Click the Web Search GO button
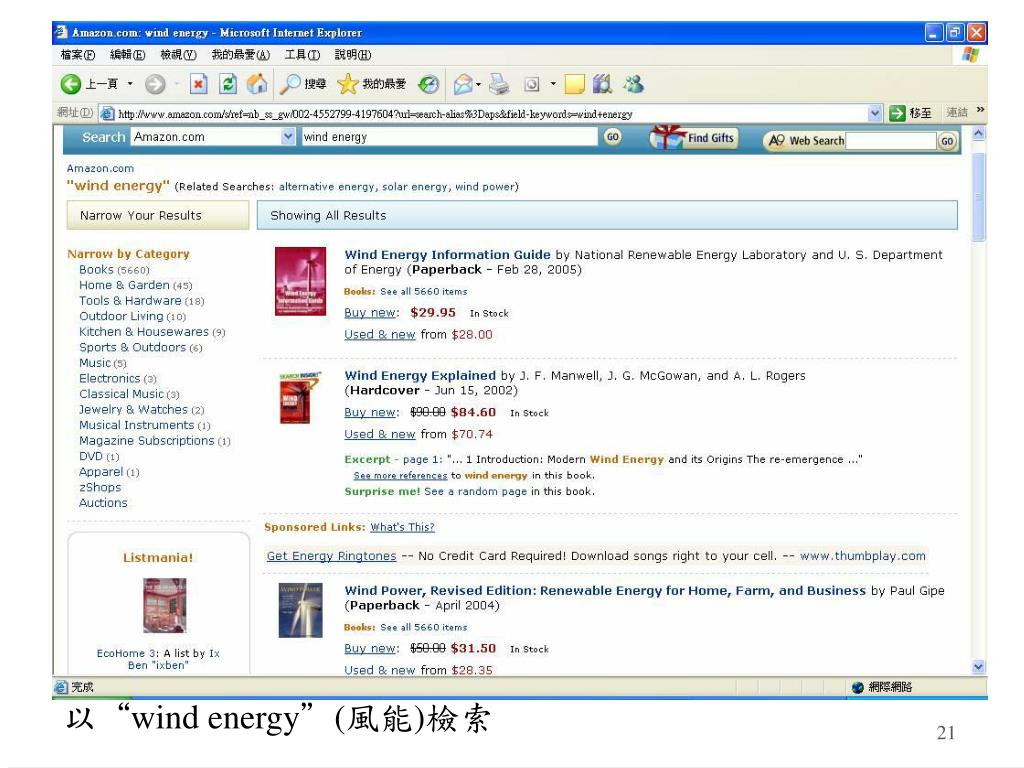Viewport: 1024px width, 768px height. pyautogui.click(x=947, y=141)
